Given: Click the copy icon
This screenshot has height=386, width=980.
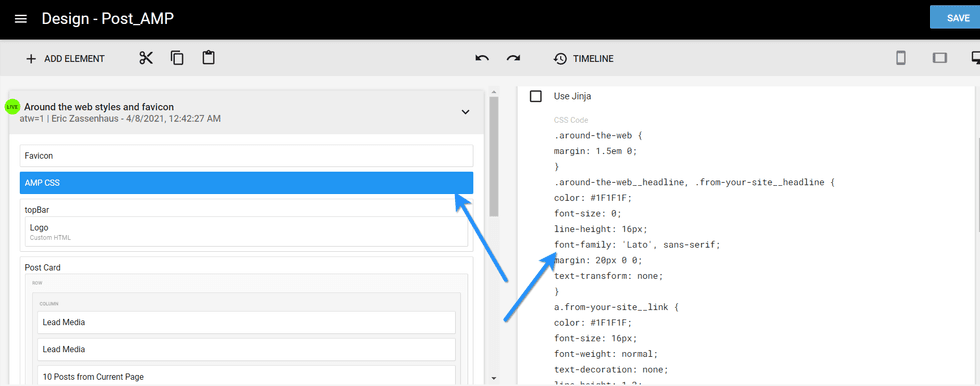Looking at the screenshot, I should [x=177, y=58].
